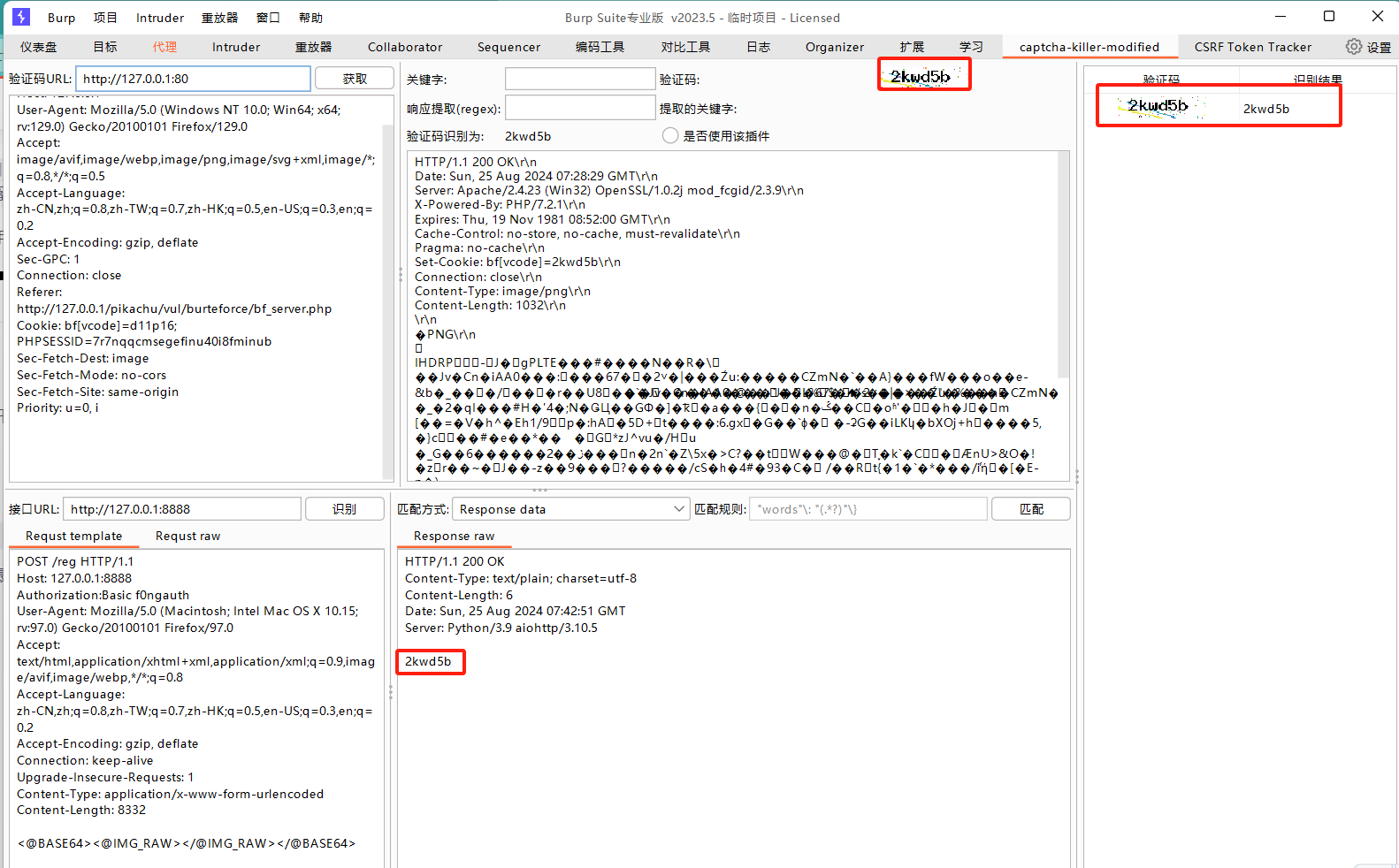
Task: Click the 匹配 button
Action: [x=1031, y=509]
